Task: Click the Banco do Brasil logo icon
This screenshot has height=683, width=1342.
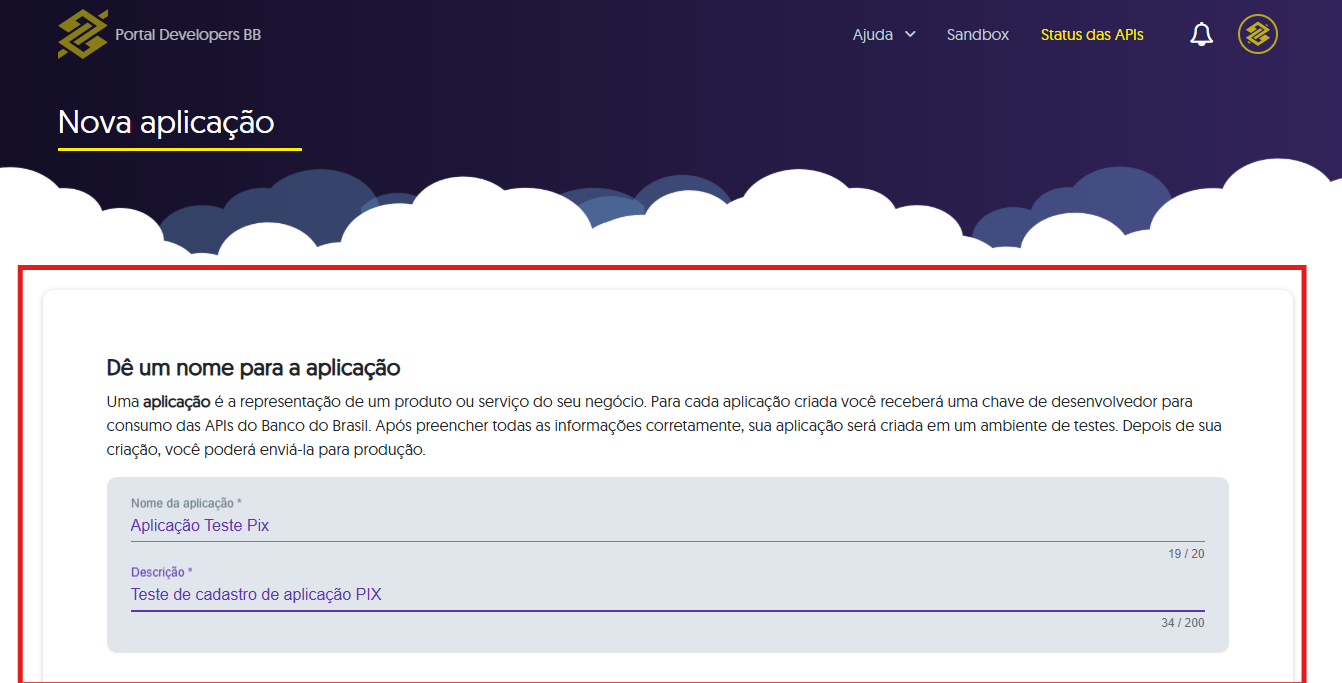Action: 82,35
